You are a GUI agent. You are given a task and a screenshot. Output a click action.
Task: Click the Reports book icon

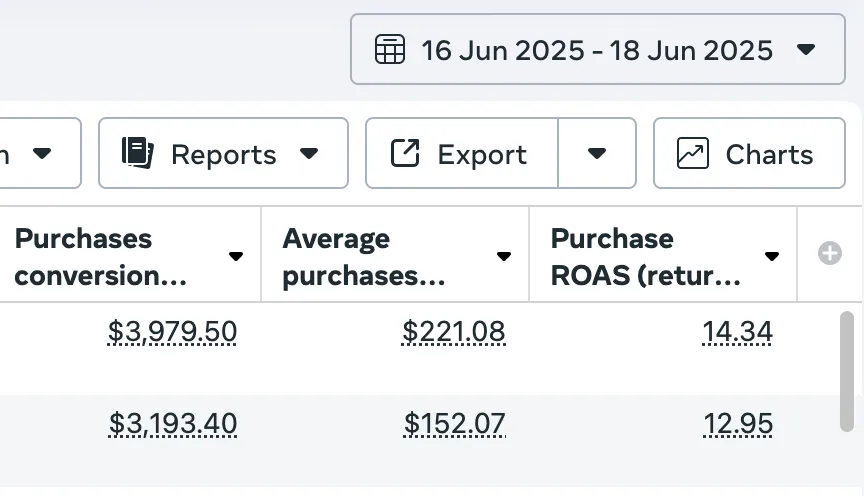tap(137, 153)
